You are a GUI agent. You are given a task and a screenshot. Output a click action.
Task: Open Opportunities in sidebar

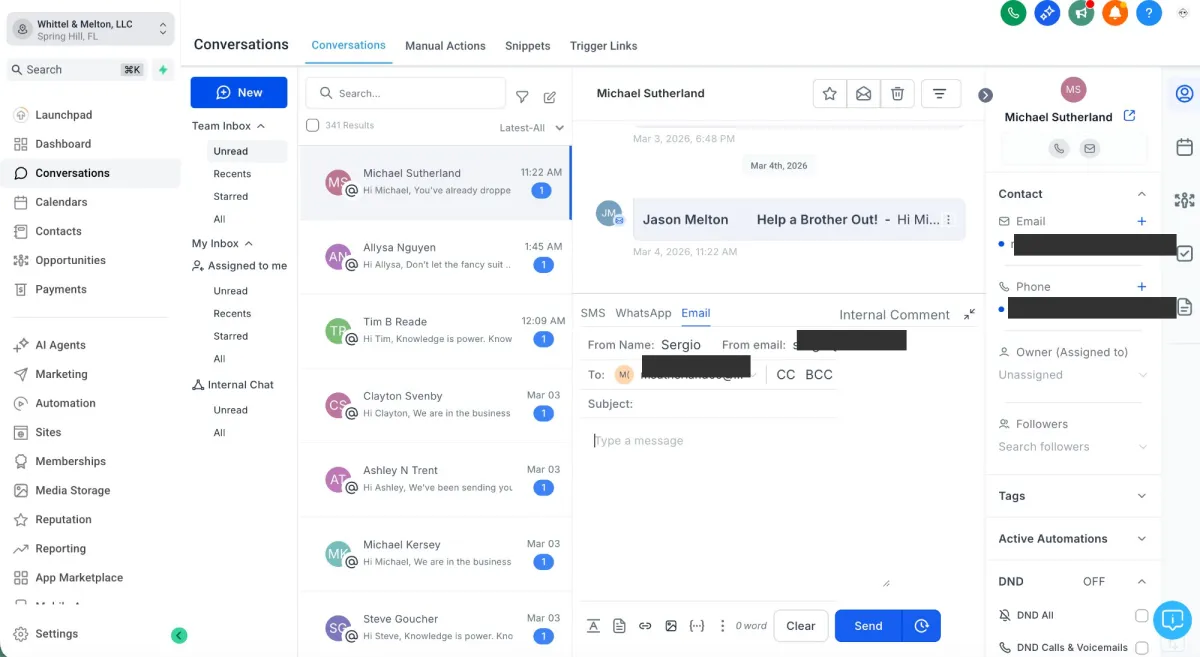click(x=70, y=260)
